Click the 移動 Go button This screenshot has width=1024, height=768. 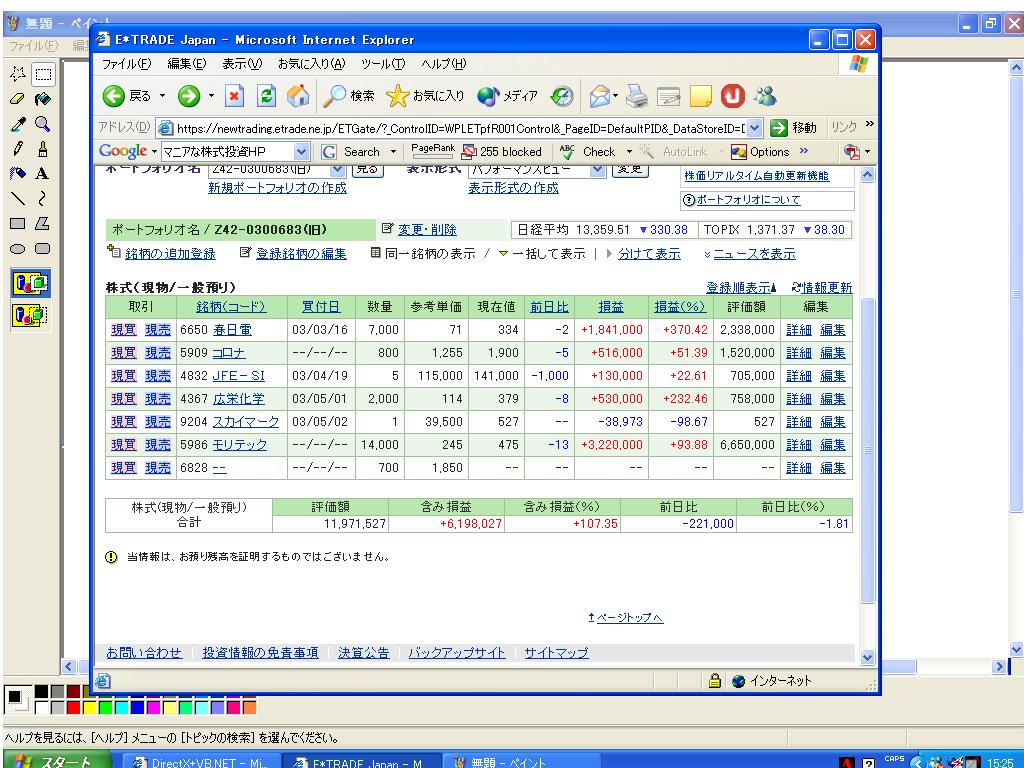(x=793, y=128)
